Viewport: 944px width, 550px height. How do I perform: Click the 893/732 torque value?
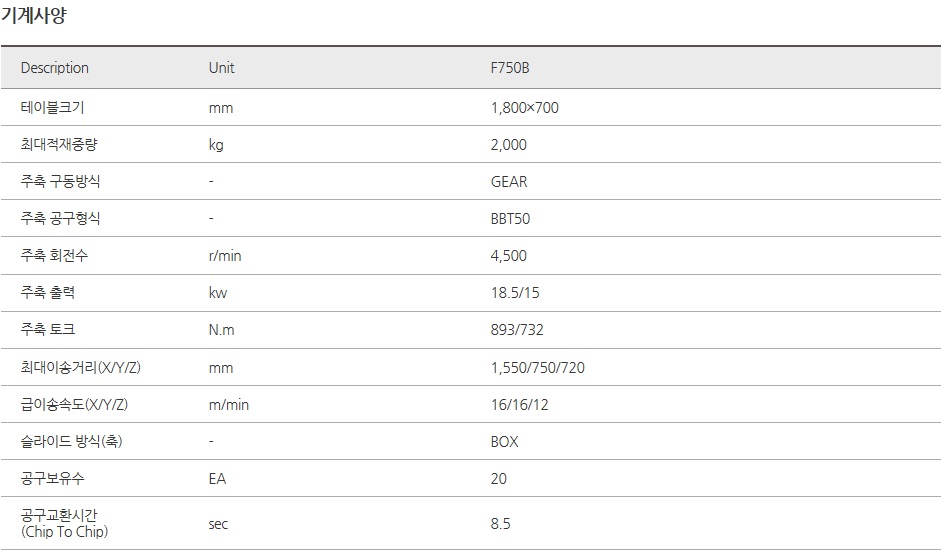click(x=517, y=329)
